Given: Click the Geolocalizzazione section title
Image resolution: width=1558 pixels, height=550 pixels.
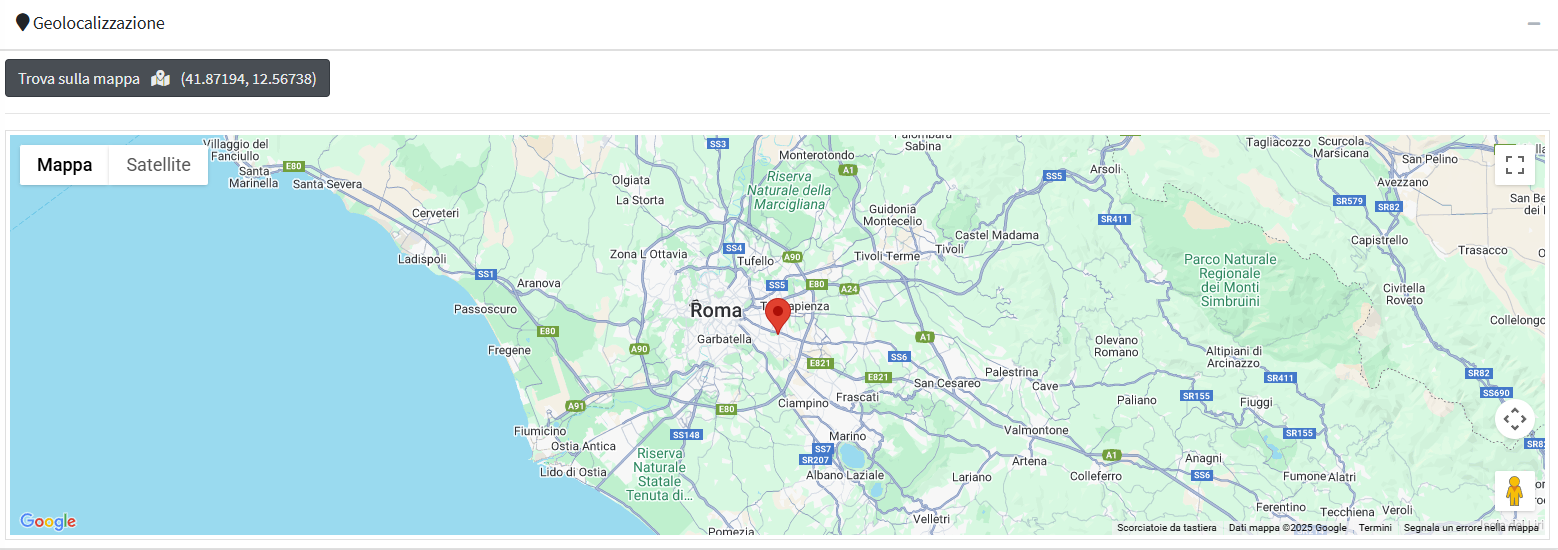Looking at the screenshot, I should click(x=99, y=22).
